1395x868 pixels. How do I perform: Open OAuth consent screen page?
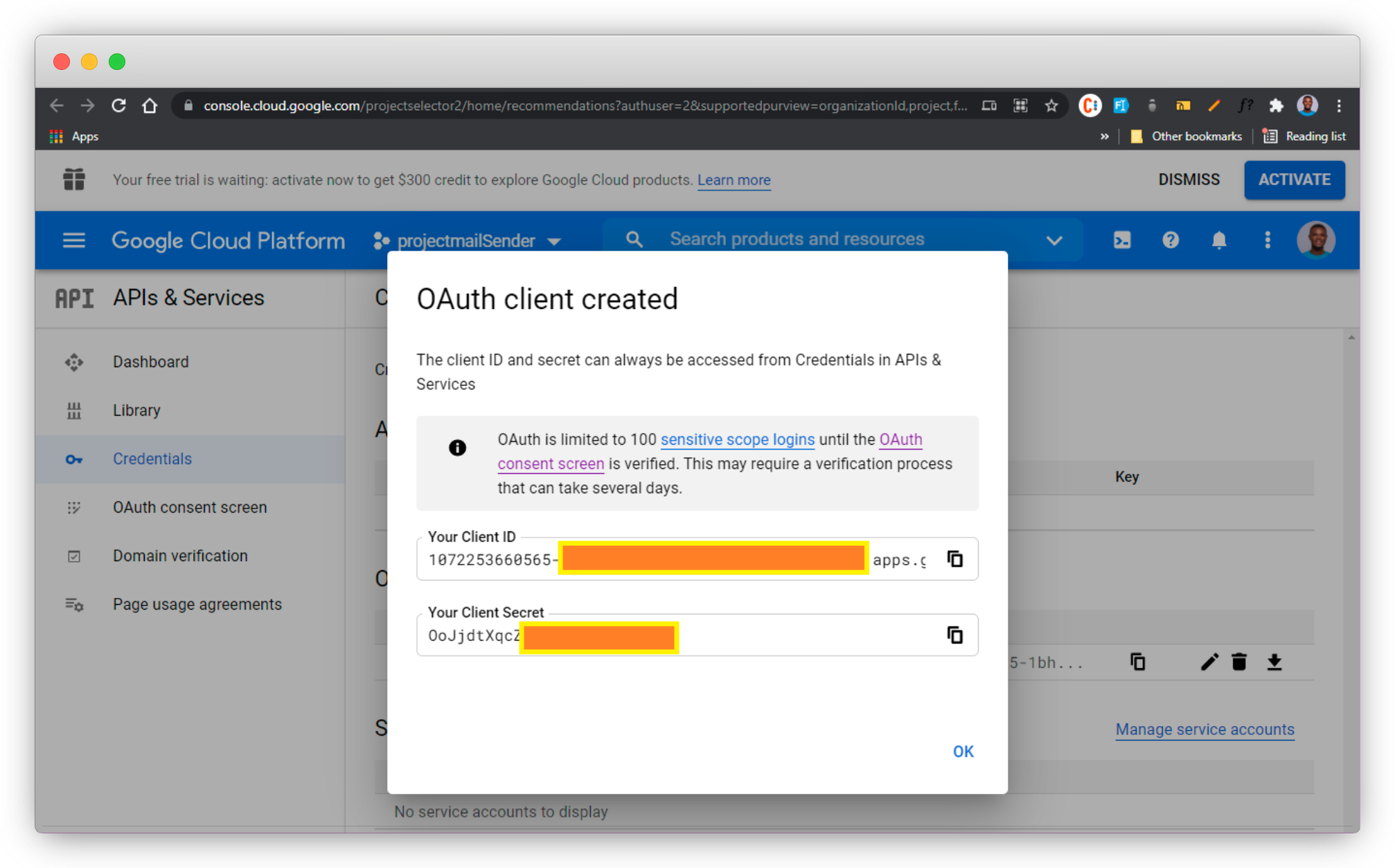(x=190, y=507)
